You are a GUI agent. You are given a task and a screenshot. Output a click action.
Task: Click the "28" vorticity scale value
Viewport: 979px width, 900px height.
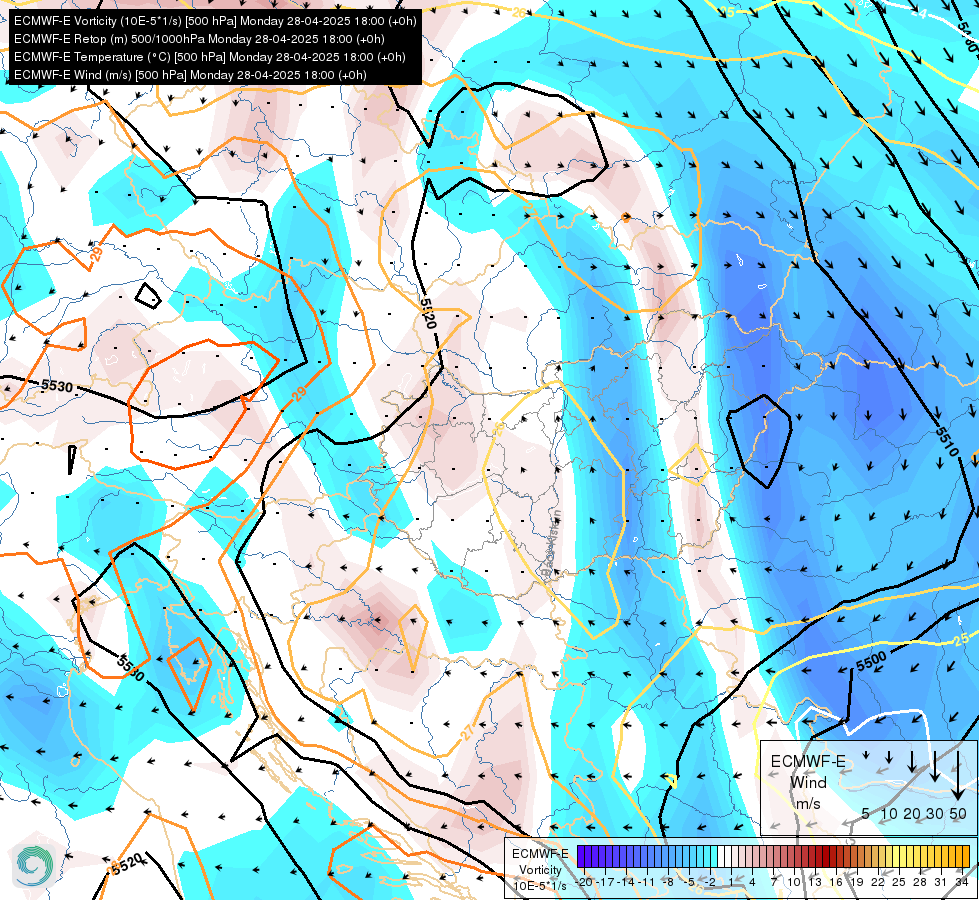[x=920, y=882]
